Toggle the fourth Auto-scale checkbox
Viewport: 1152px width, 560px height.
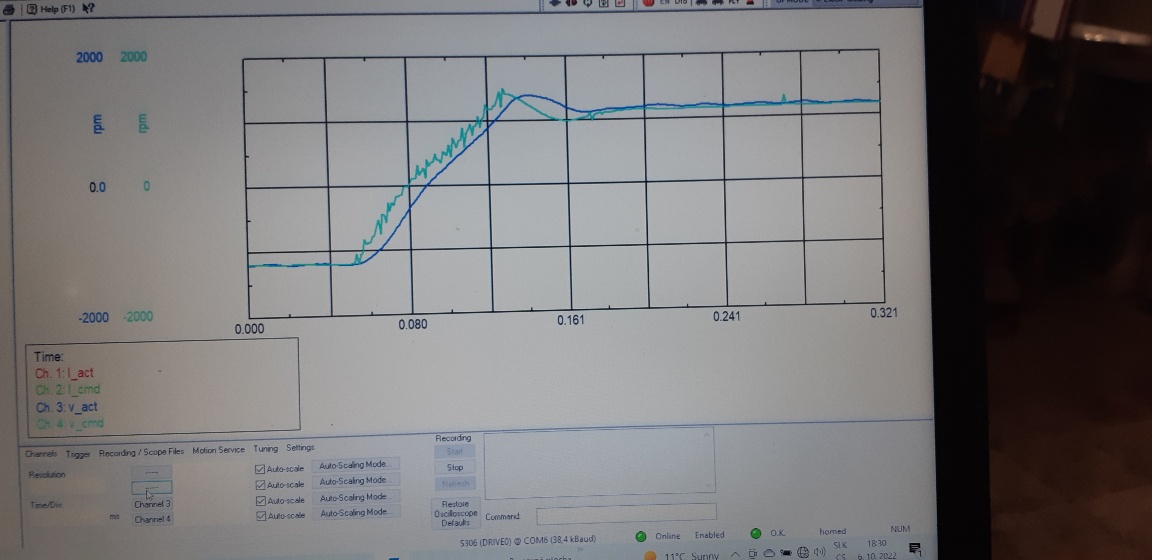point(261,515)
